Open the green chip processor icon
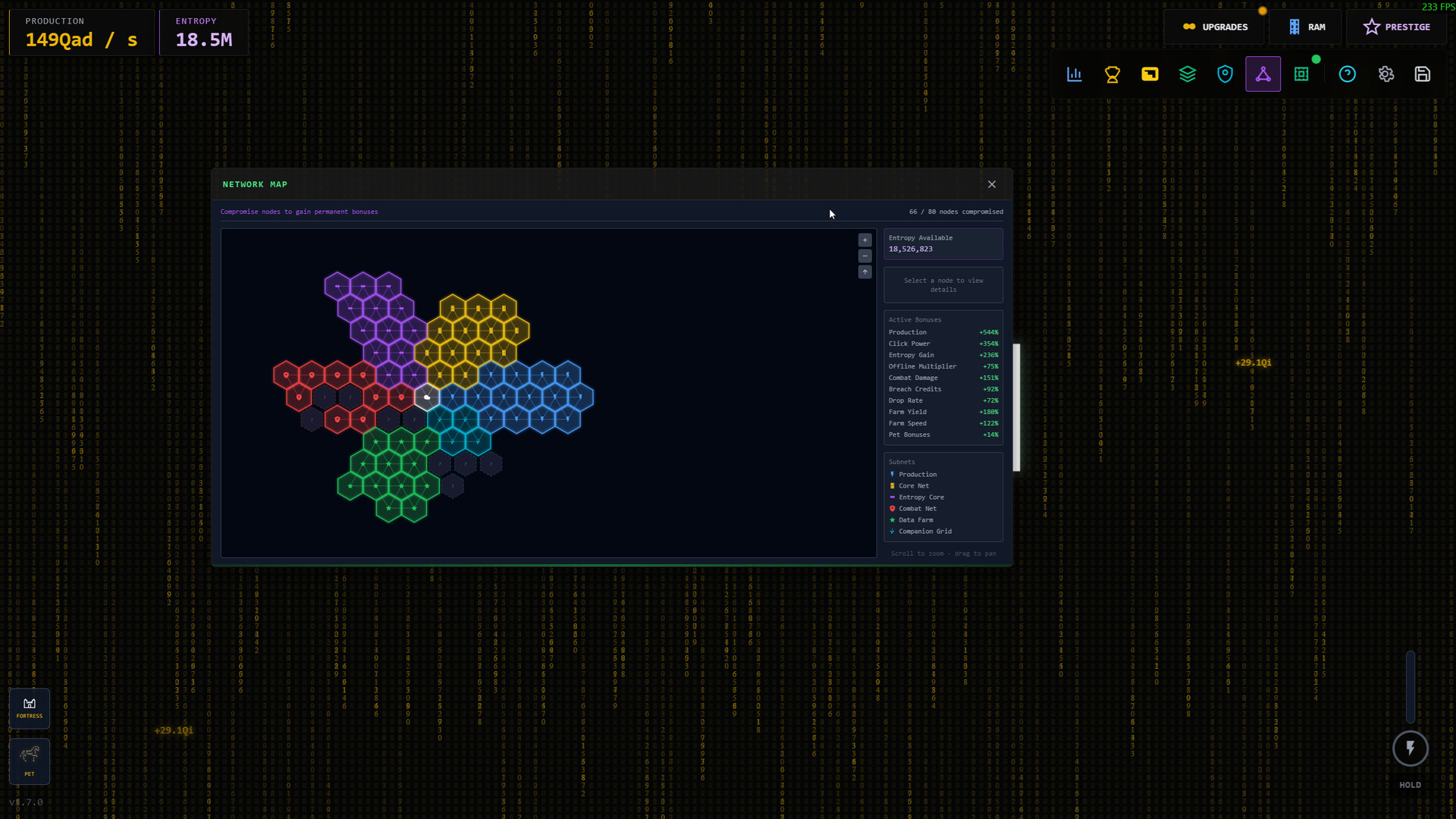 point(1301,74)
